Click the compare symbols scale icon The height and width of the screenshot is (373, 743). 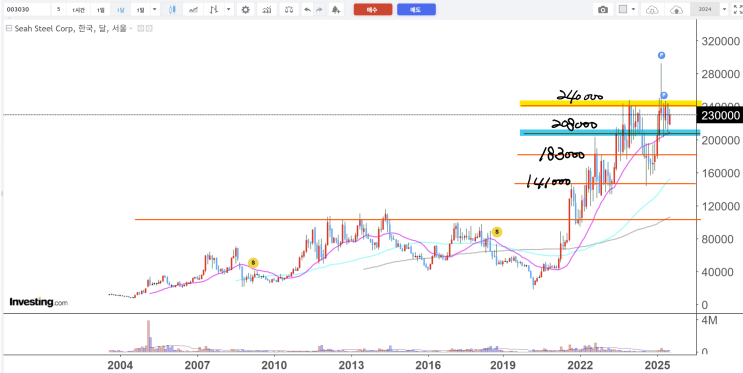pyautogui.click(x=289, y=9)
